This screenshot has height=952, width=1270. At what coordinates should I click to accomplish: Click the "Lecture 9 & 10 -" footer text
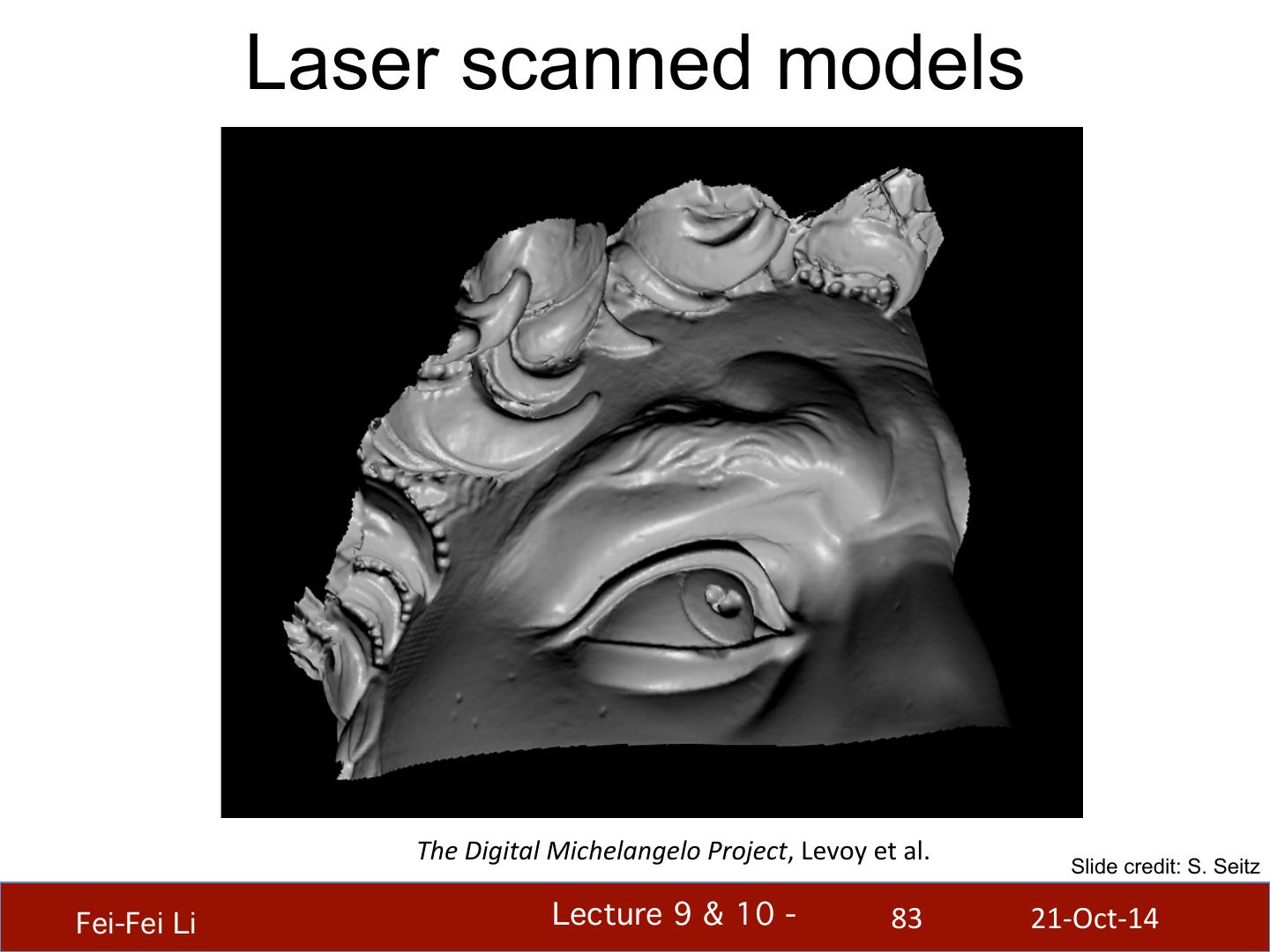click(x=675, y=915)
